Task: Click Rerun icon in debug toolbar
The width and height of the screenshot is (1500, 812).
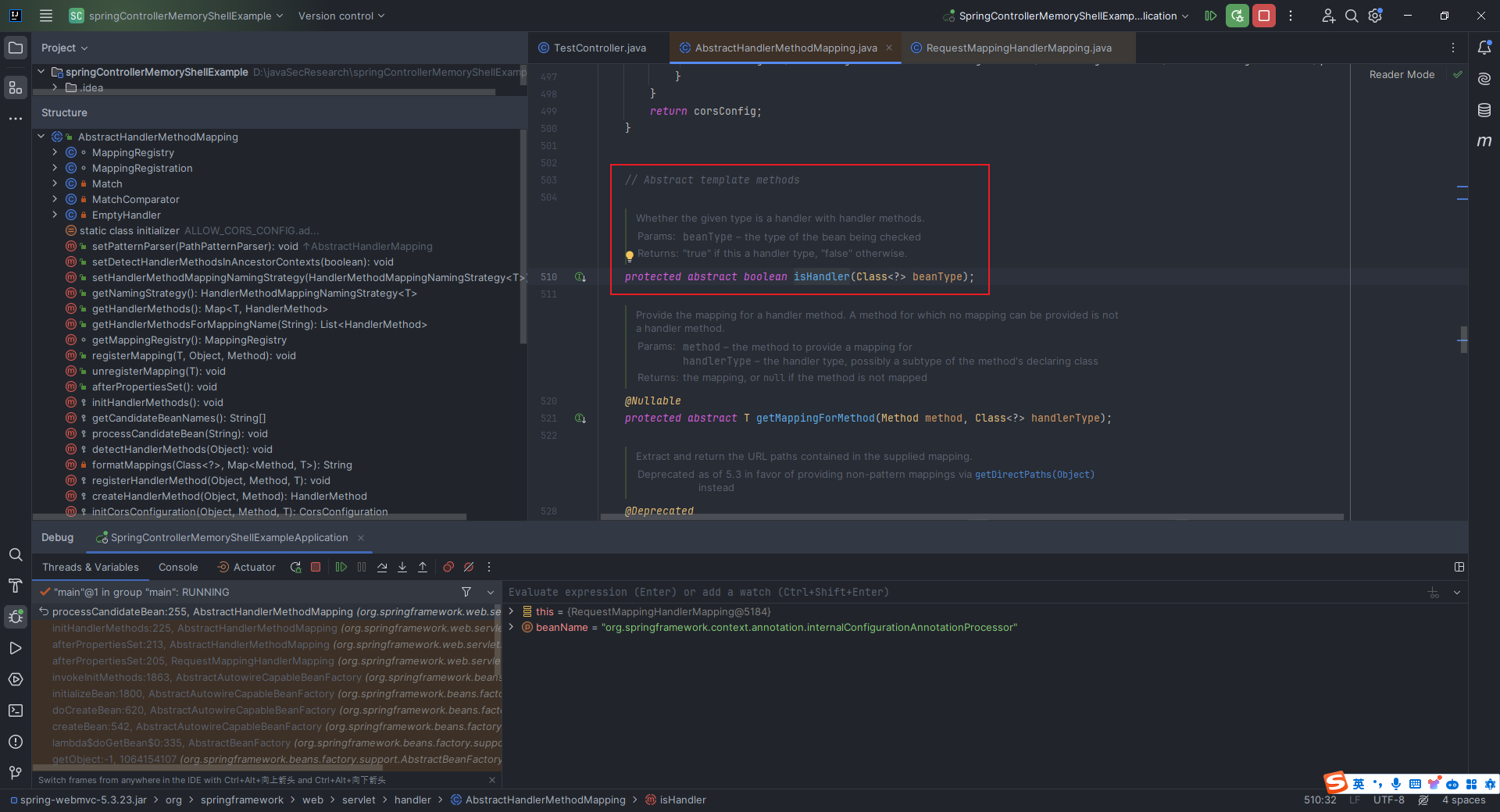Action: 295,568
